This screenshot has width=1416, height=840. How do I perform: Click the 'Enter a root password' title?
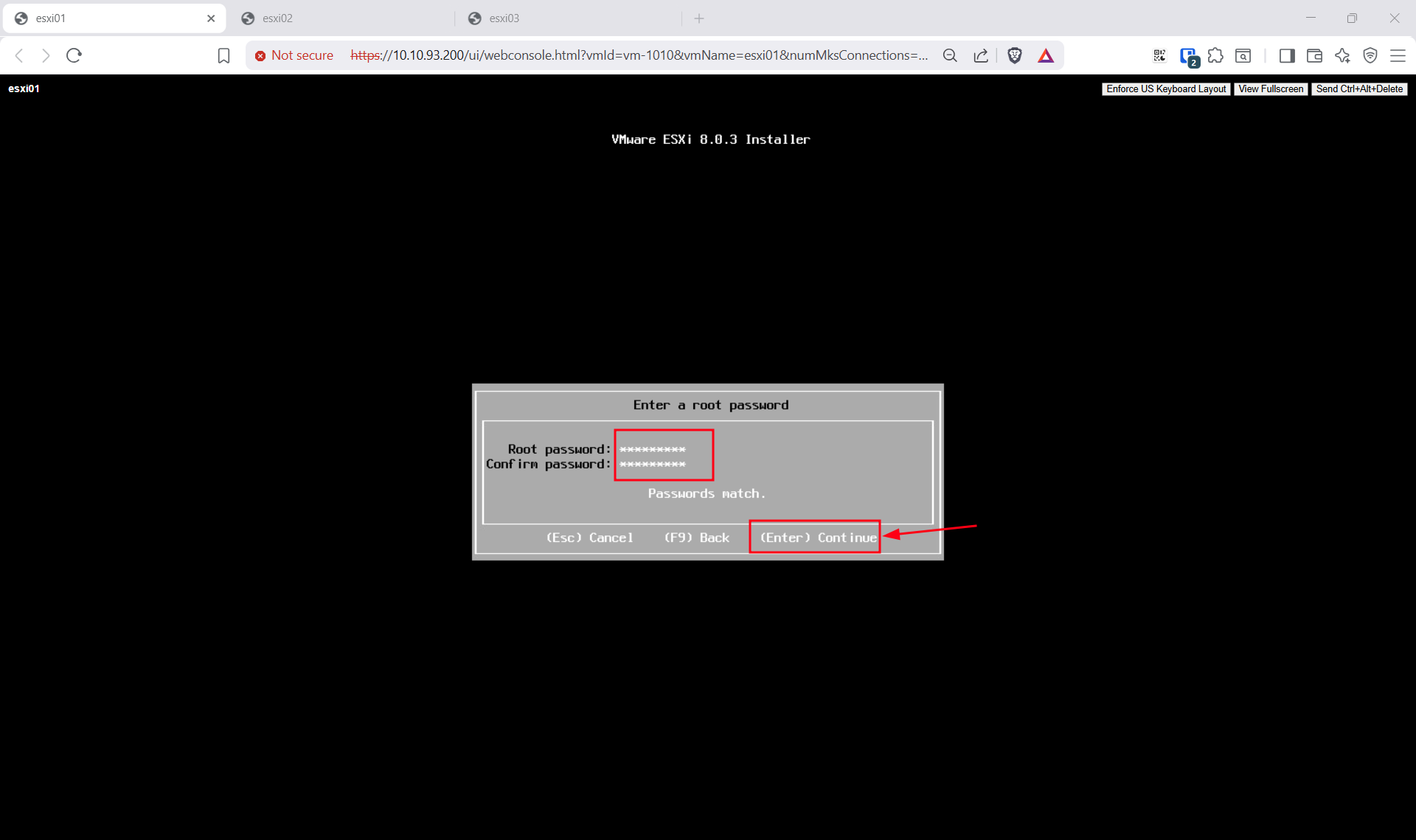tap(711, 405)
